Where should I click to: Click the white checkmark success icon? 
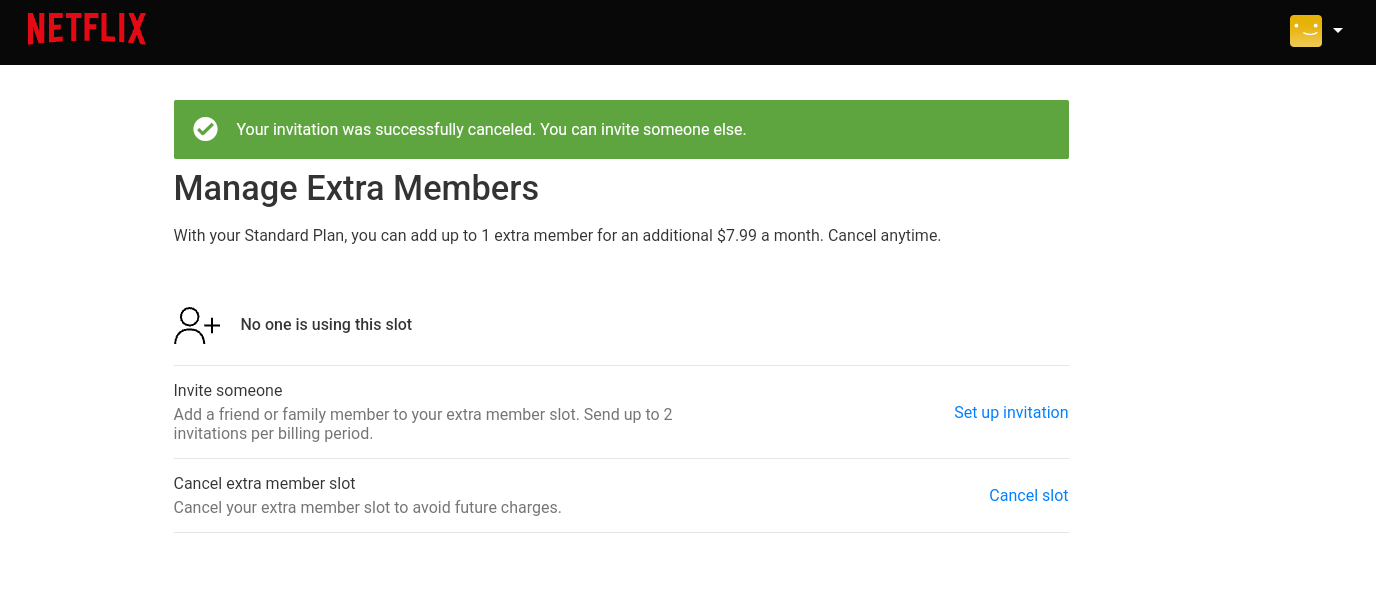(x=205, y=129)
